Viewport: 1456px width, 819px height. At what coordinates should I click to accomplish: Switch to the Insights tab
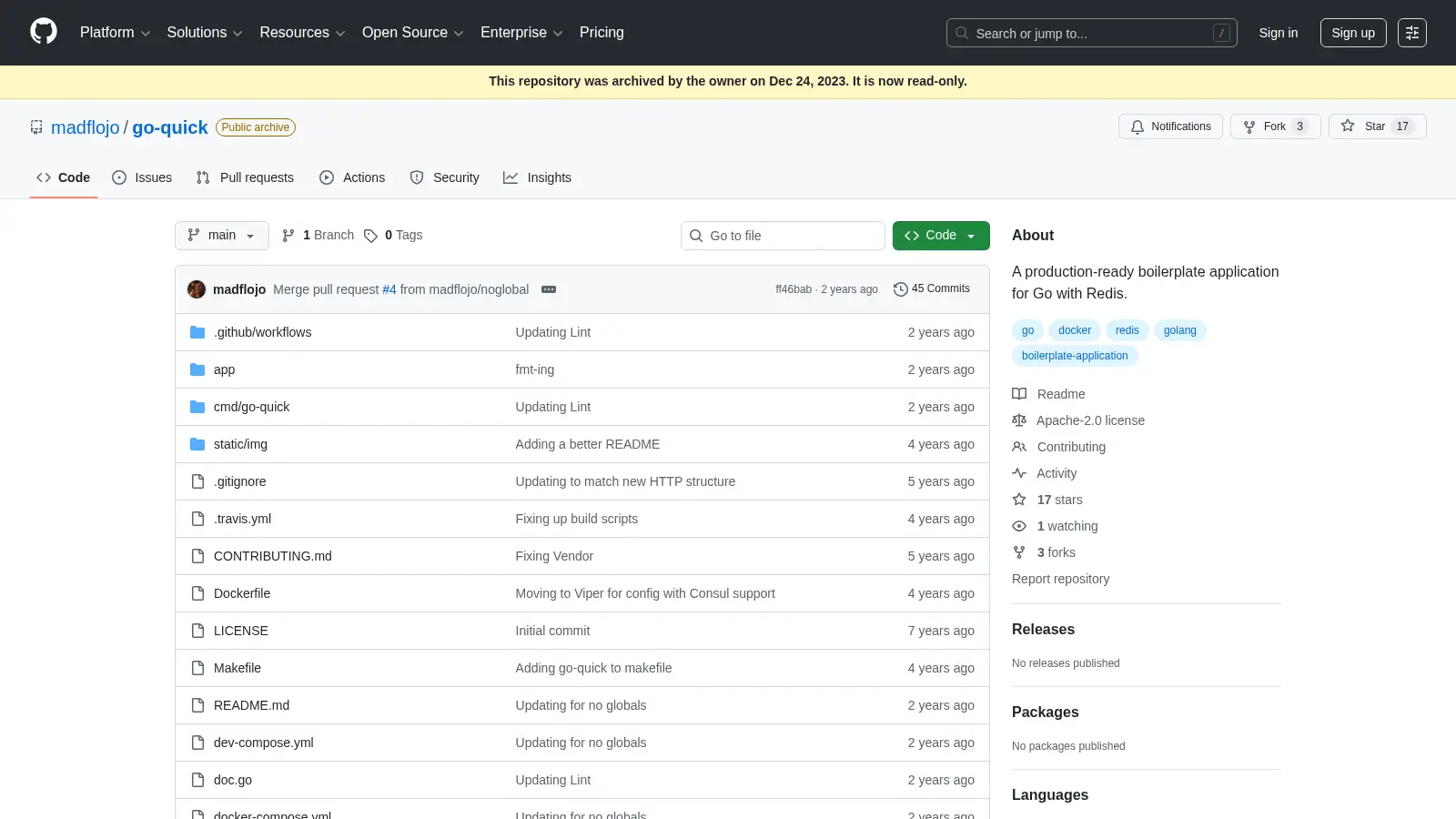pos(537,177)
